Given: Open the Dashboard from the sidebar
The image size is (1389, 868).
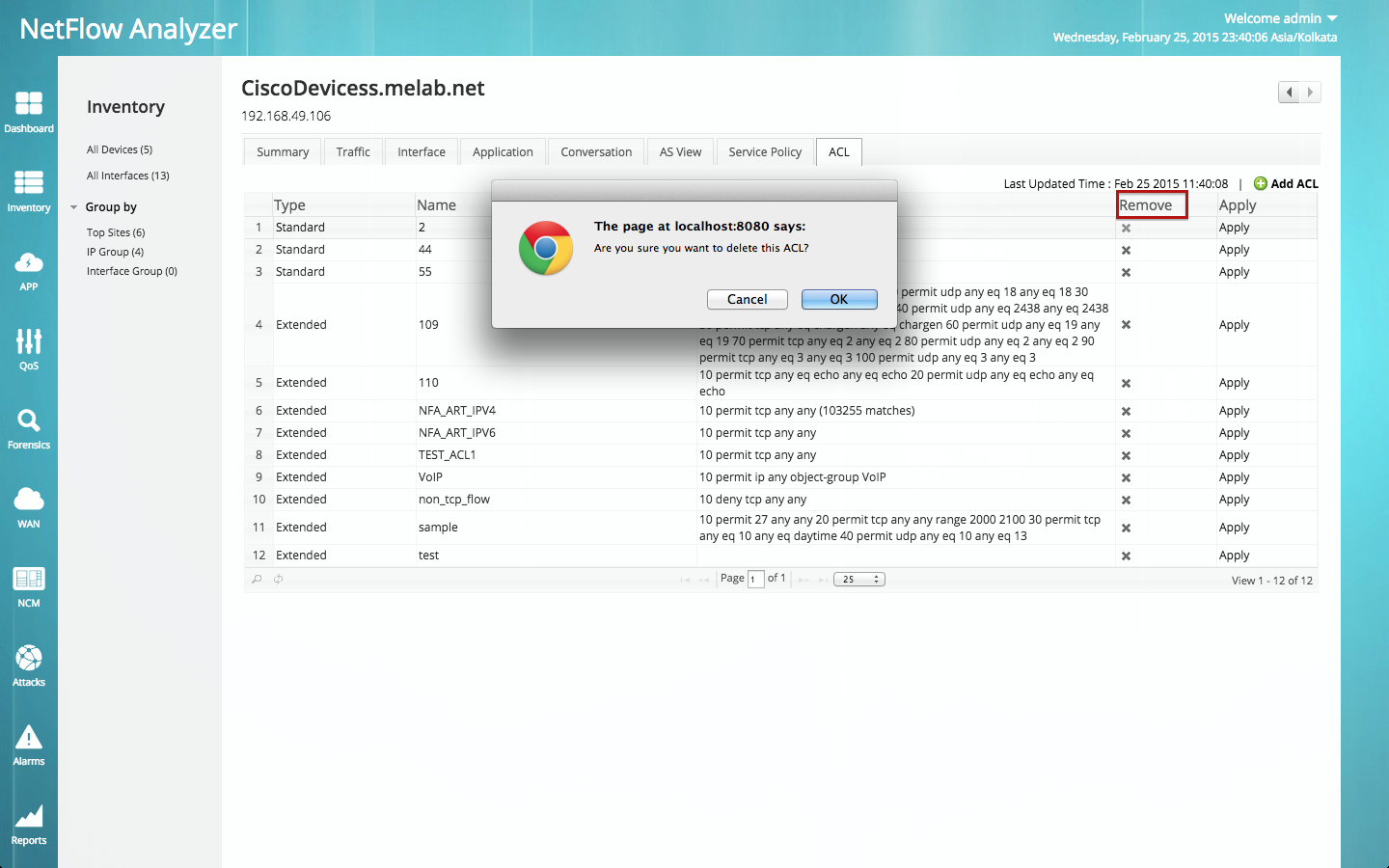Looking at the screenshot, I should coord(29,112).
